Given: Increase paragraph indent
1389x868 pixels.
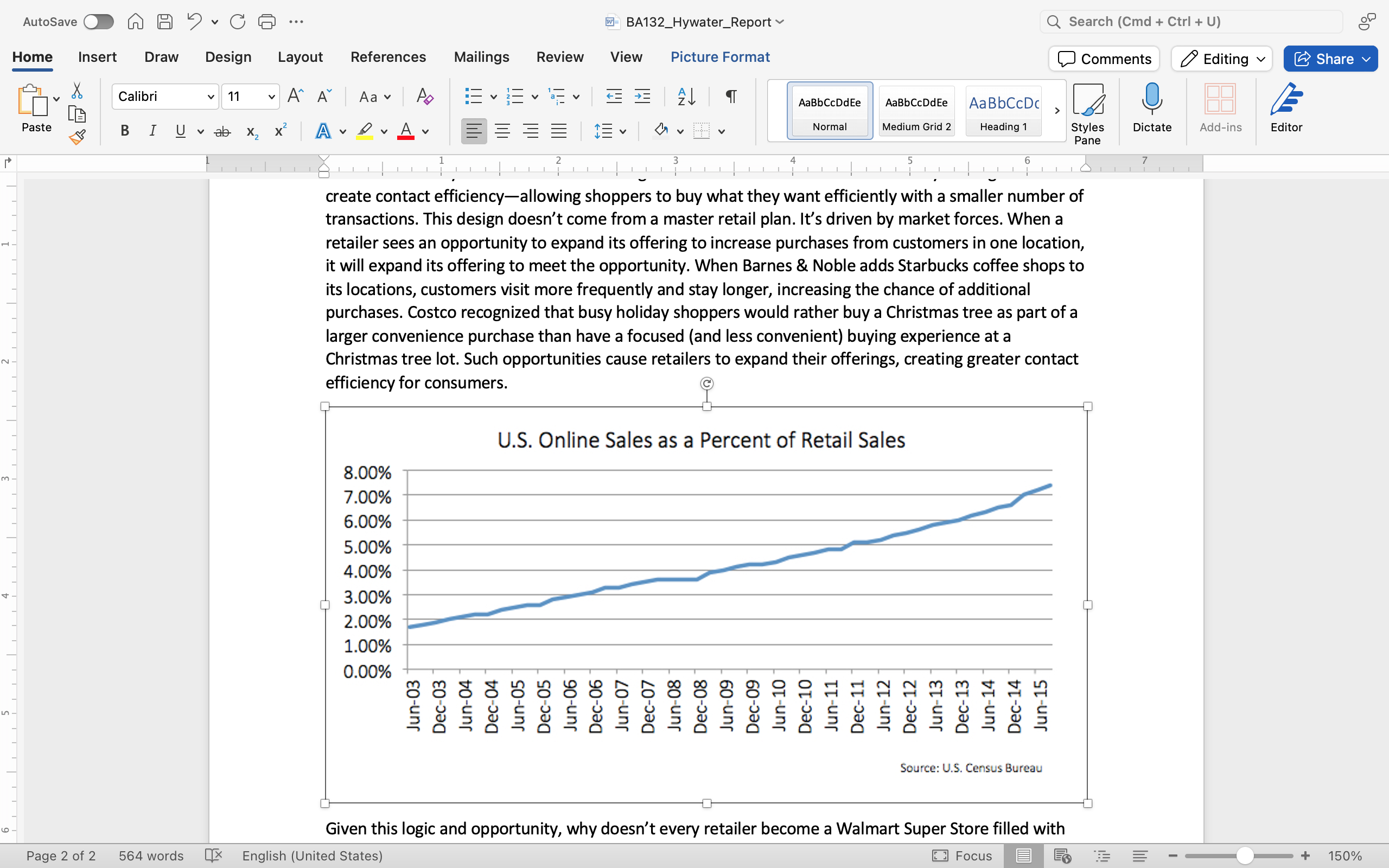Looking at the screenshot, I should tap(642, 96).
